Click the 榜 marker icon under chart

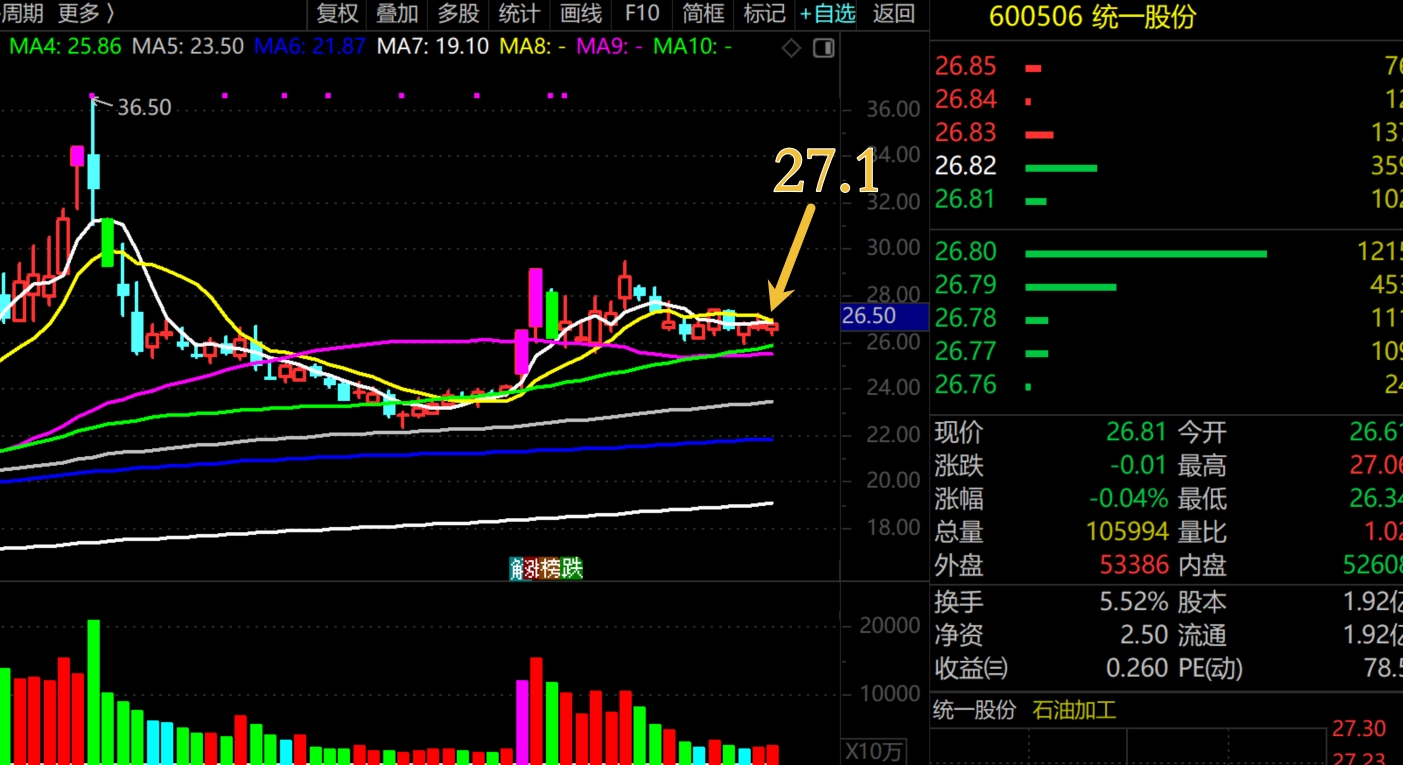pyautogui.click(x=552, y=569)
